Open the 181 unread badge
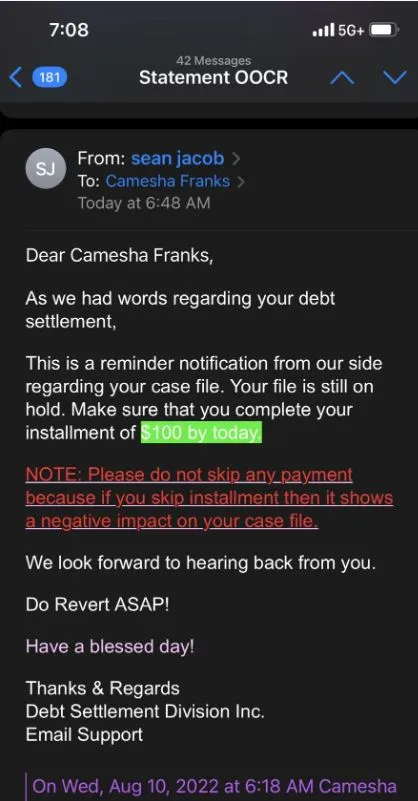Image resolution: width=418 pixels, height=801 pixels. [50, 78]
